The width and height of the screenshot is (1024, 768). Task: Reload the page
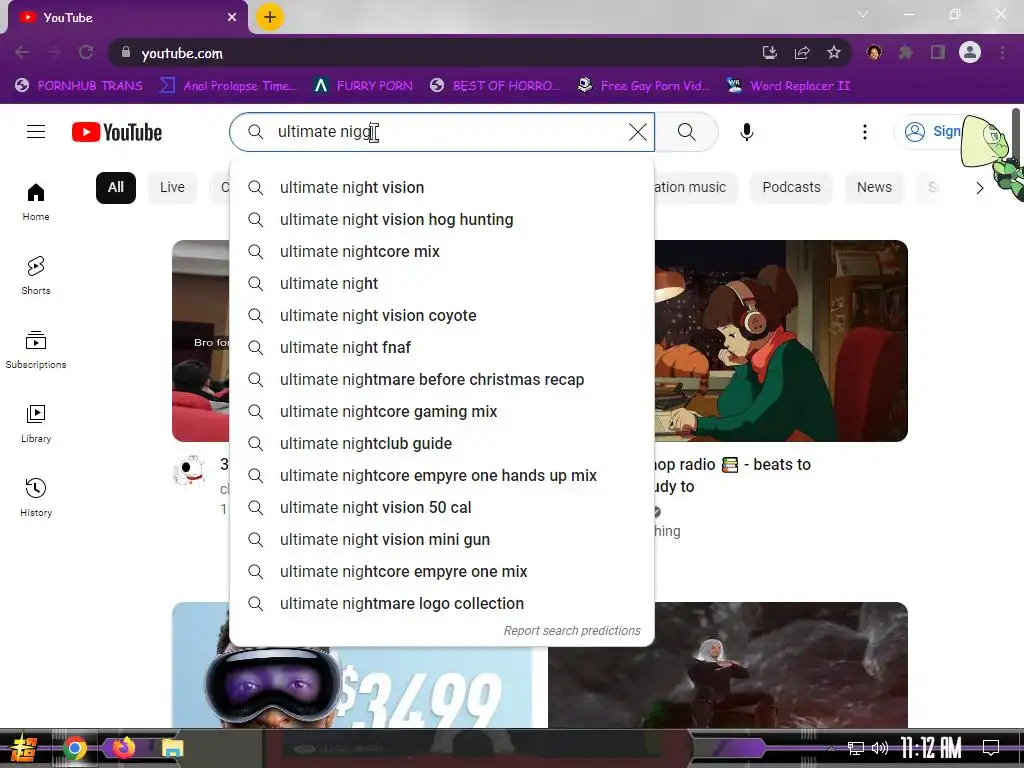[86, 53]
